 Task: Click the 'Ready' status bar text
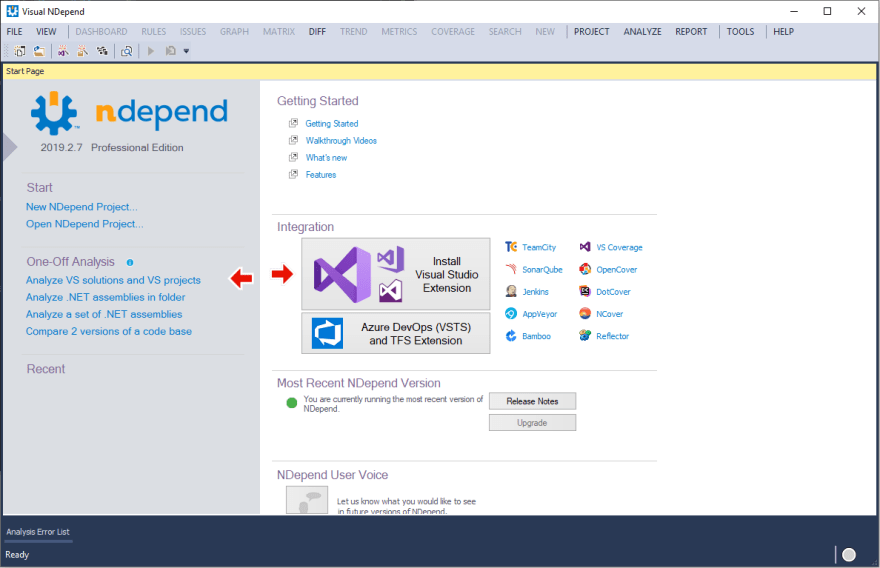(17, 555)
